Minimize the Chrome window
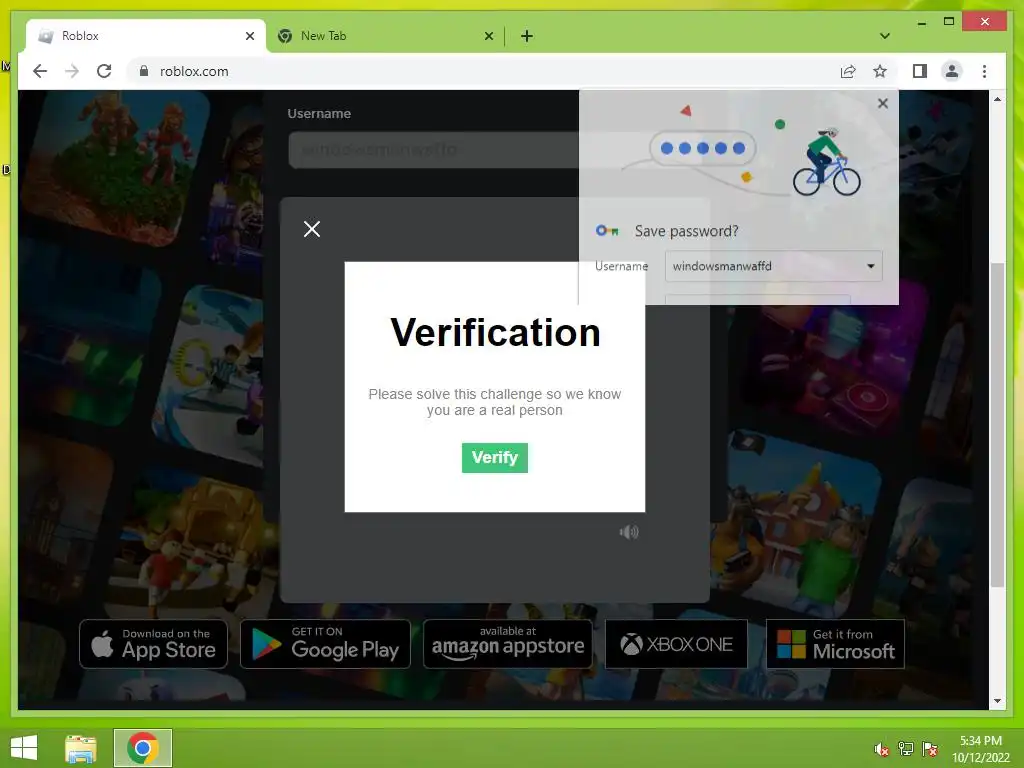The height and width of the screenshot is (768, 1024). (x=921, y=22)
